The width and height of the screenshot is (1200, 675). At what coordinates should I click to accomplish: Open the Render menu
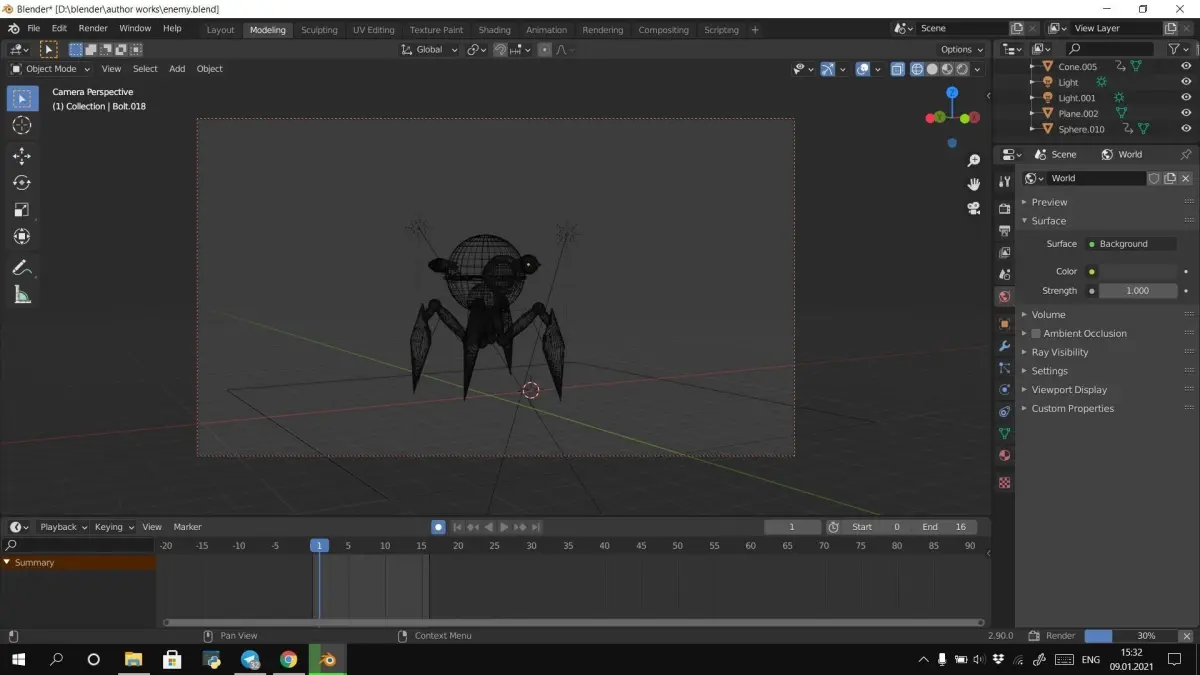tap(93, 28)
